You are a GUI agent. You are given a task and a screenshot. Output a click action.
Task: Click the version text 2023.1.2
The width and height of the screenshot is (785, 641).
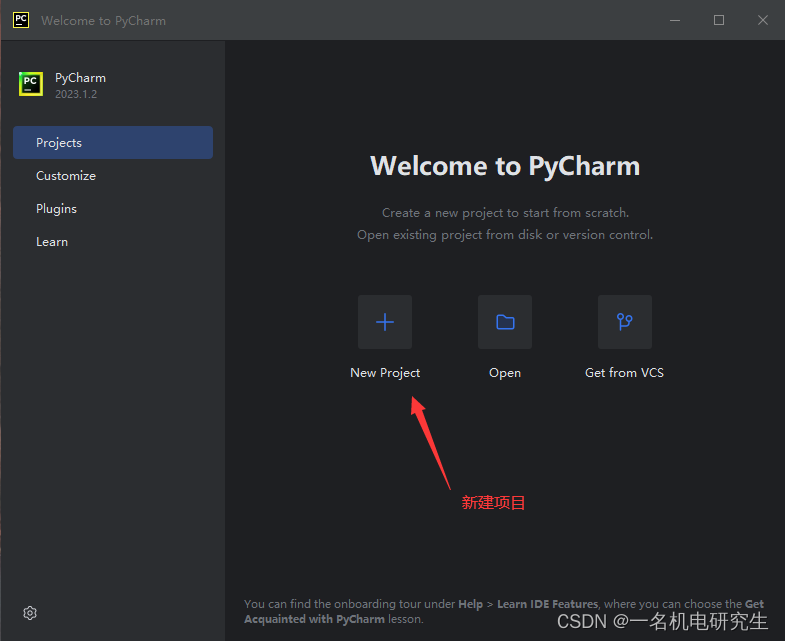pyautogui.click(x=76, y=94)
